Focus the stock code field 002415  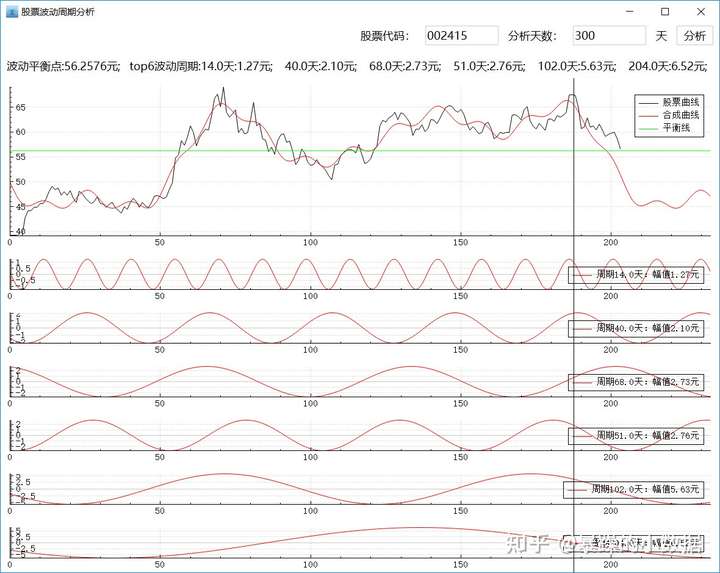(461, 35)
